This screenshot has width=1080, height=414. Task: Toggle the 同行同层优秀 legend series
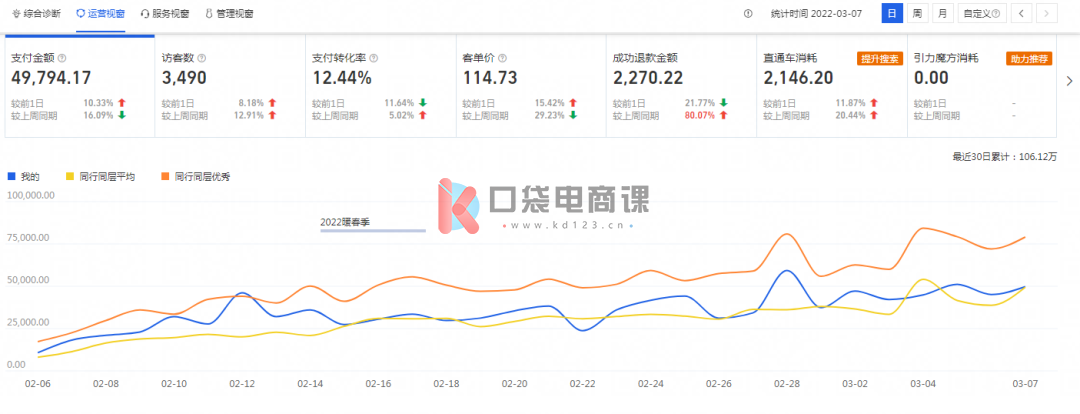(x=196, y=176)
